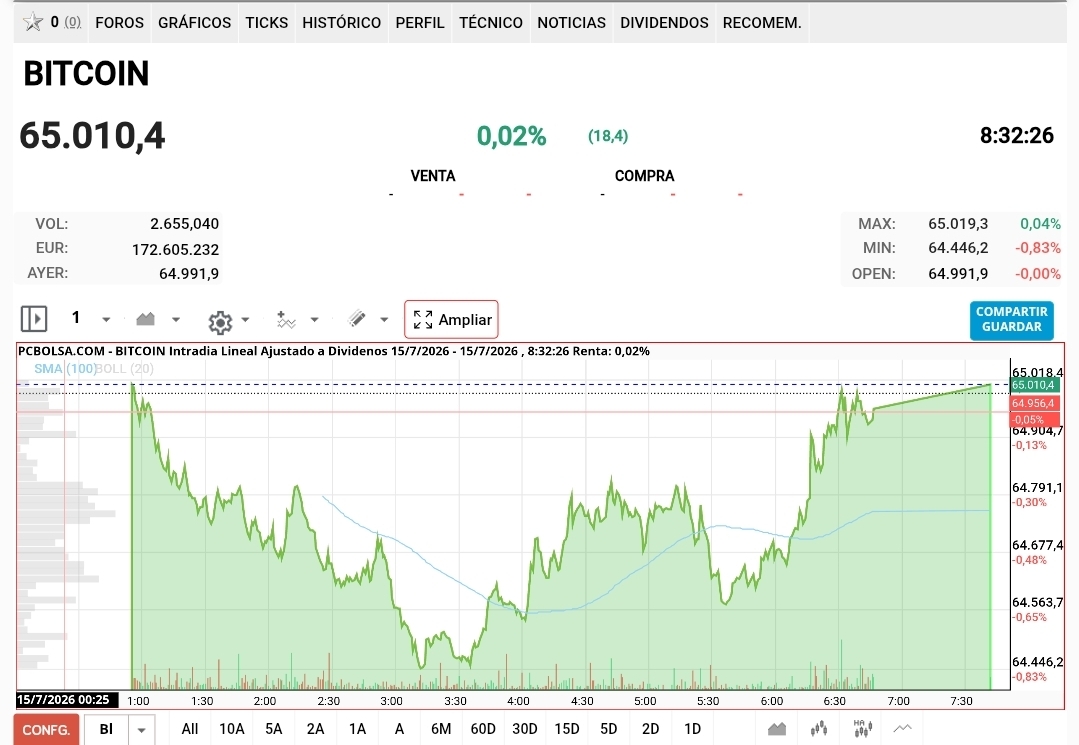Image resolution: width=1079 pixels, height=745 pixels.
Task: Click the VENTA label
Action: point(433,176)
